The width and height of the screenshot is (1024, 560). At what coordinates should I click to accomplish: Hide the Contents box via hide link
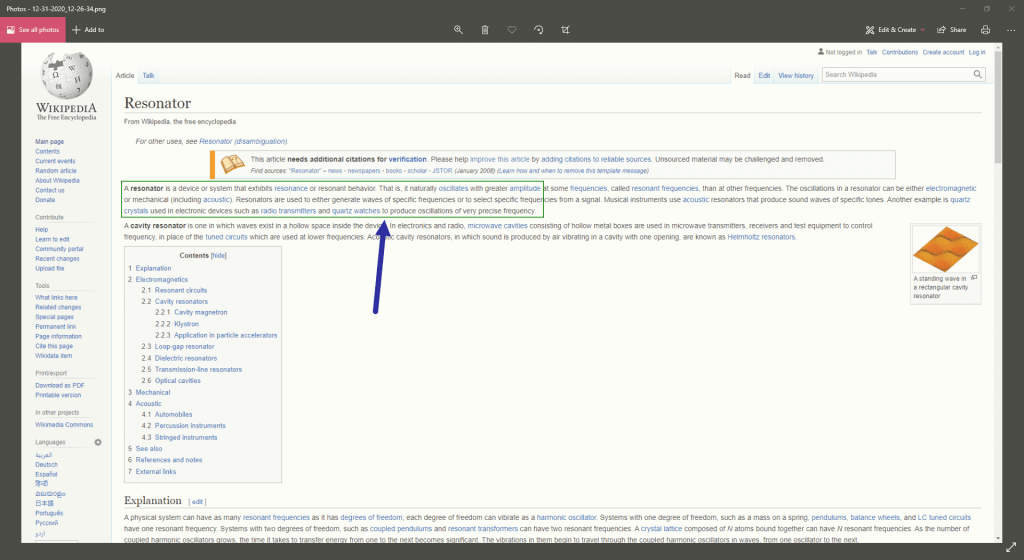[x=219, y=256]
